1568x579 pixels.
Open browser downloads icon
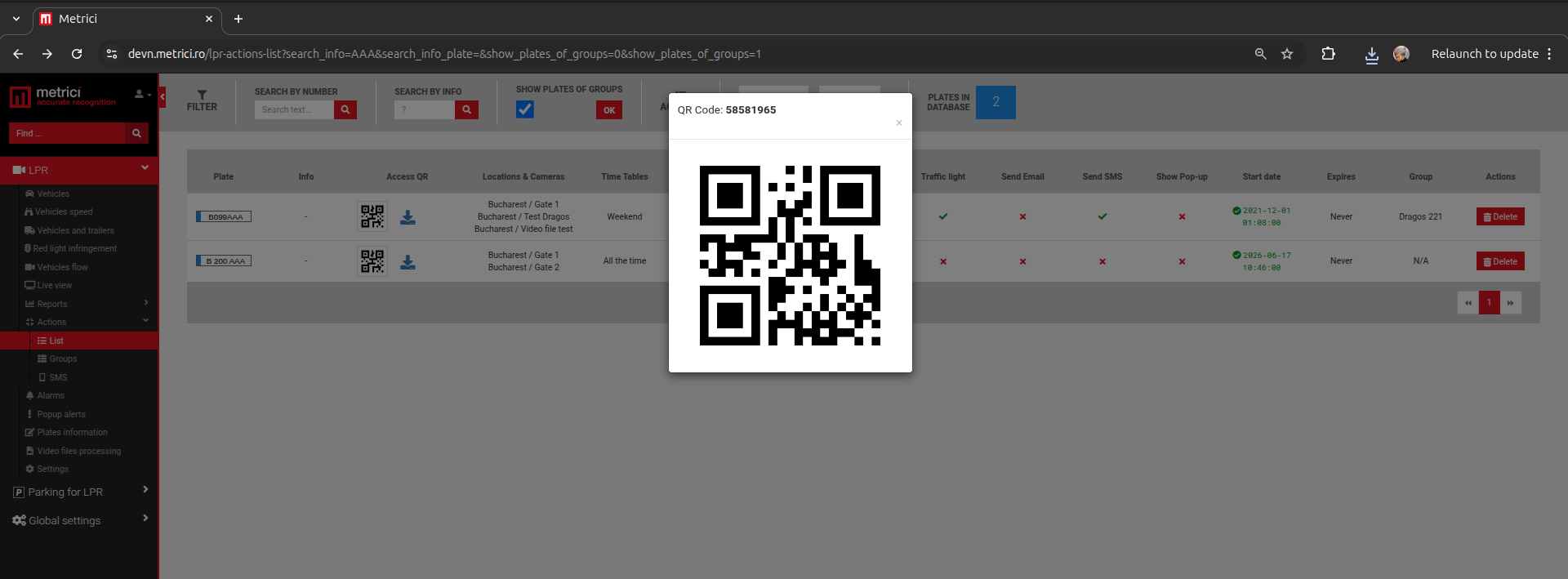[1372, 54]
